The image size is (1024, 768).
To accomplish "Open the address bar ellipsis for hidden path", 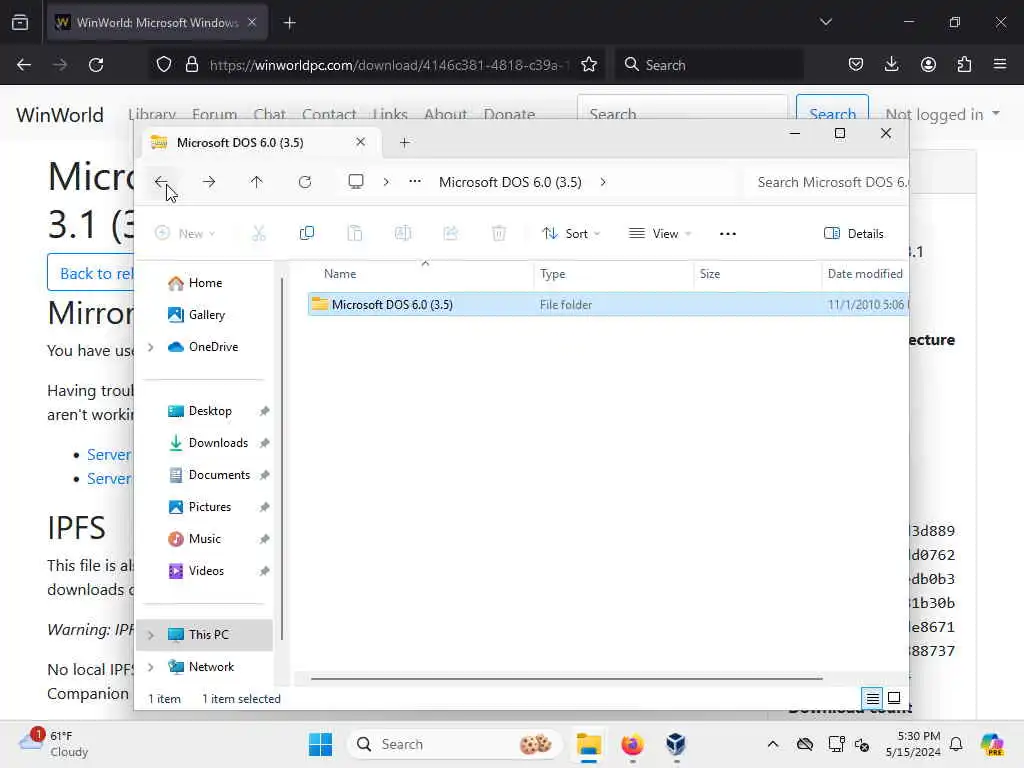I will [415, 182].
